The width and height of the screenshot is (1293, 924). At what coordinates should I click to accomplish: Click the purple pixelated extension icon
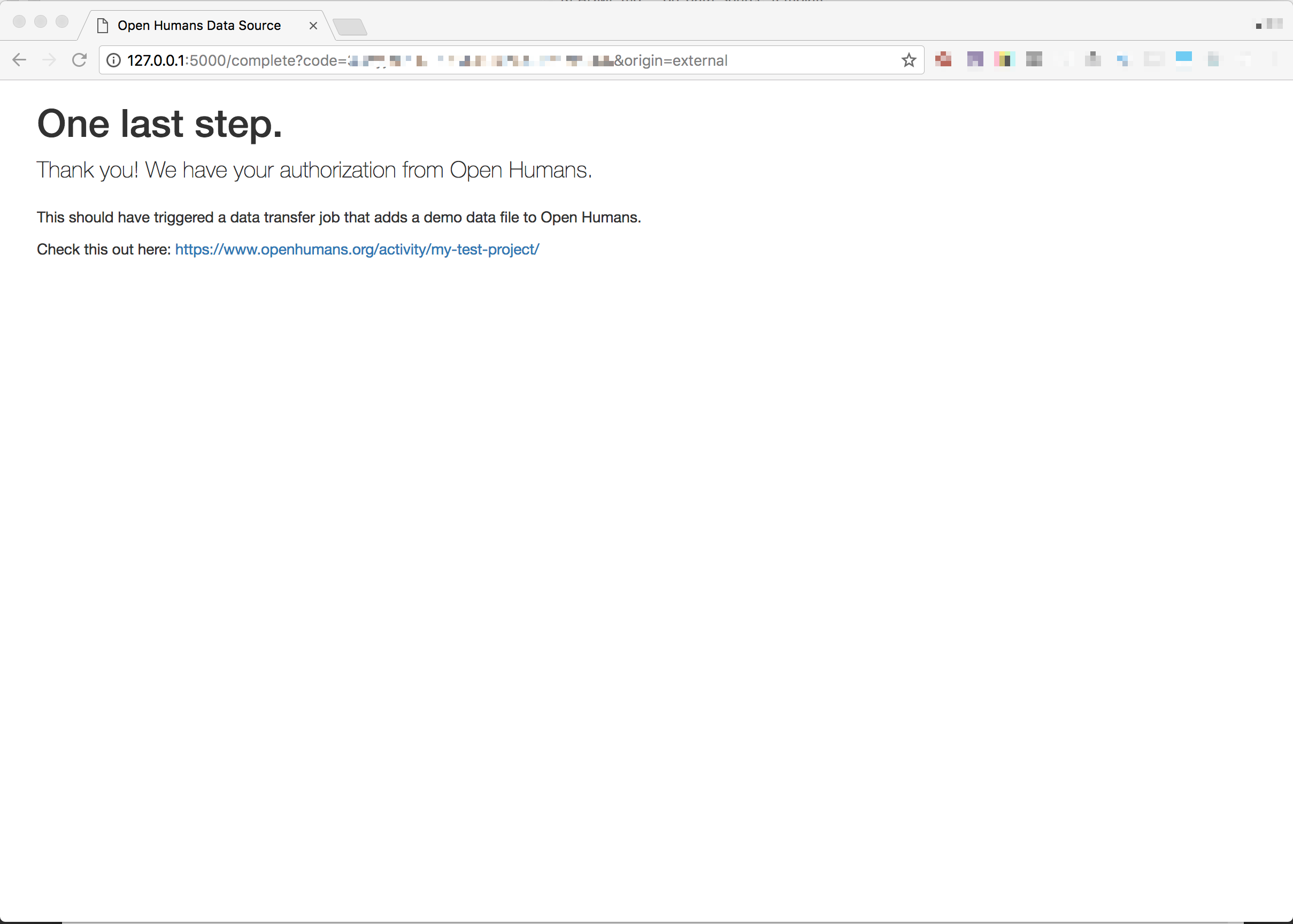pyautogui.click(x=975, y=59)
